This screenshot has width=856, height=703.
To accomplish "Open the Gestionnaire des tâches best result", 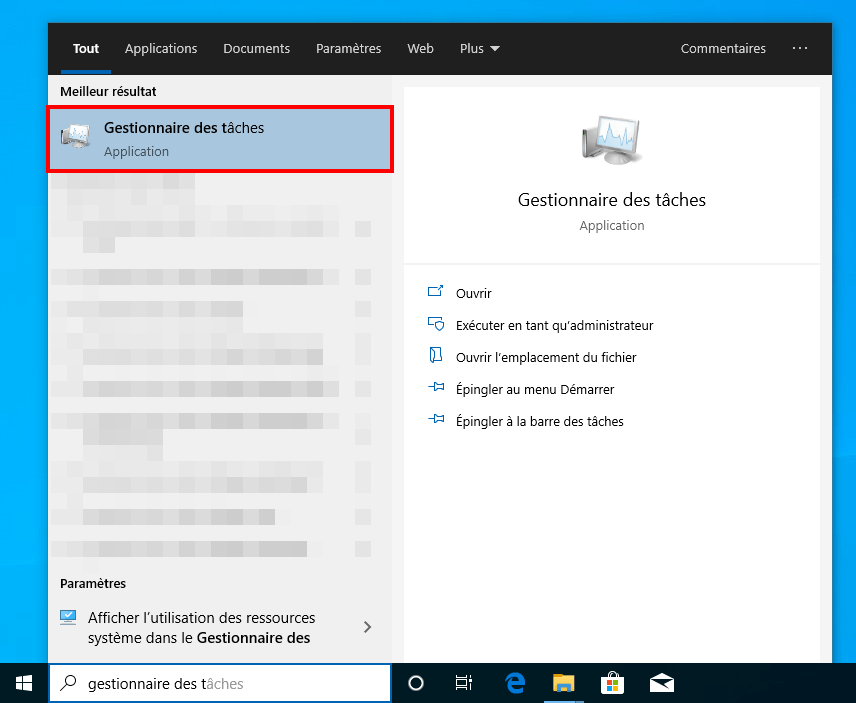I will 220,139.
